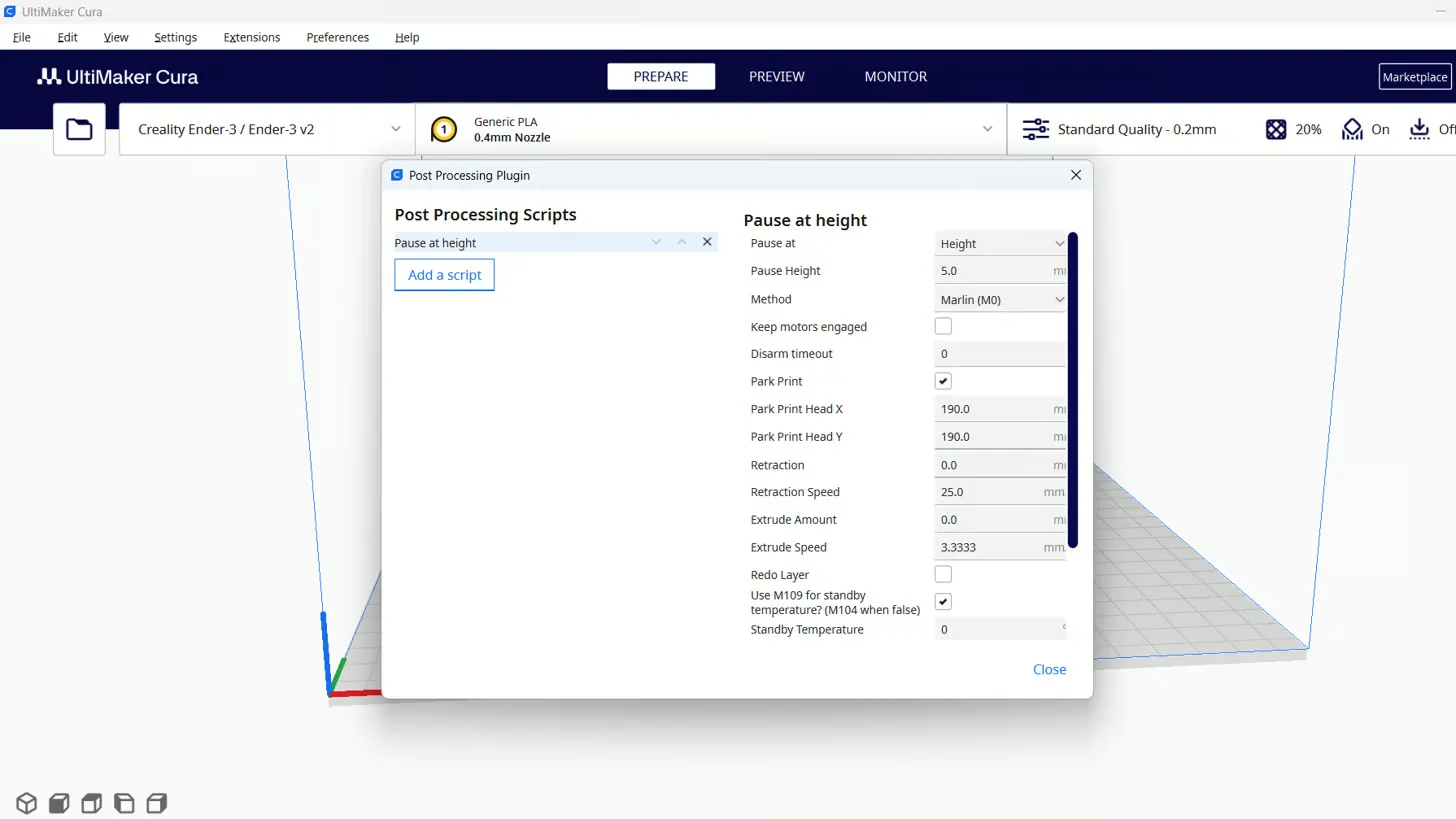Switch to the MONITOR stage

tap(896, 76)
